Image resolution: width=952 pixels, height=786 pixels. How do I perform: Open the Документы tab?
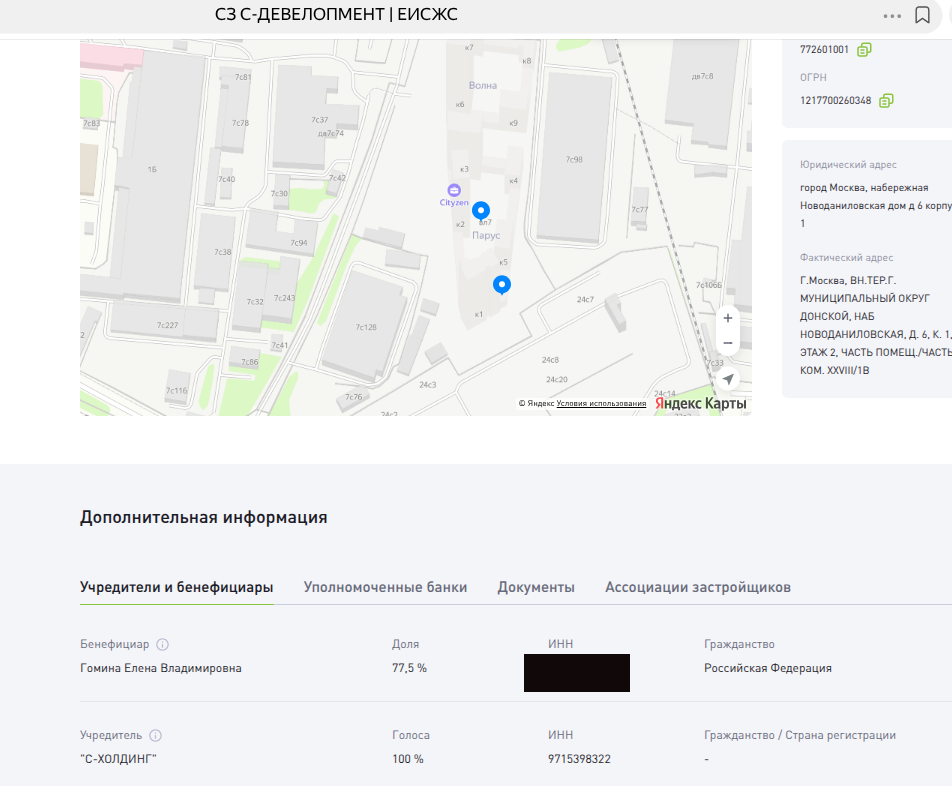click(536, 587)
